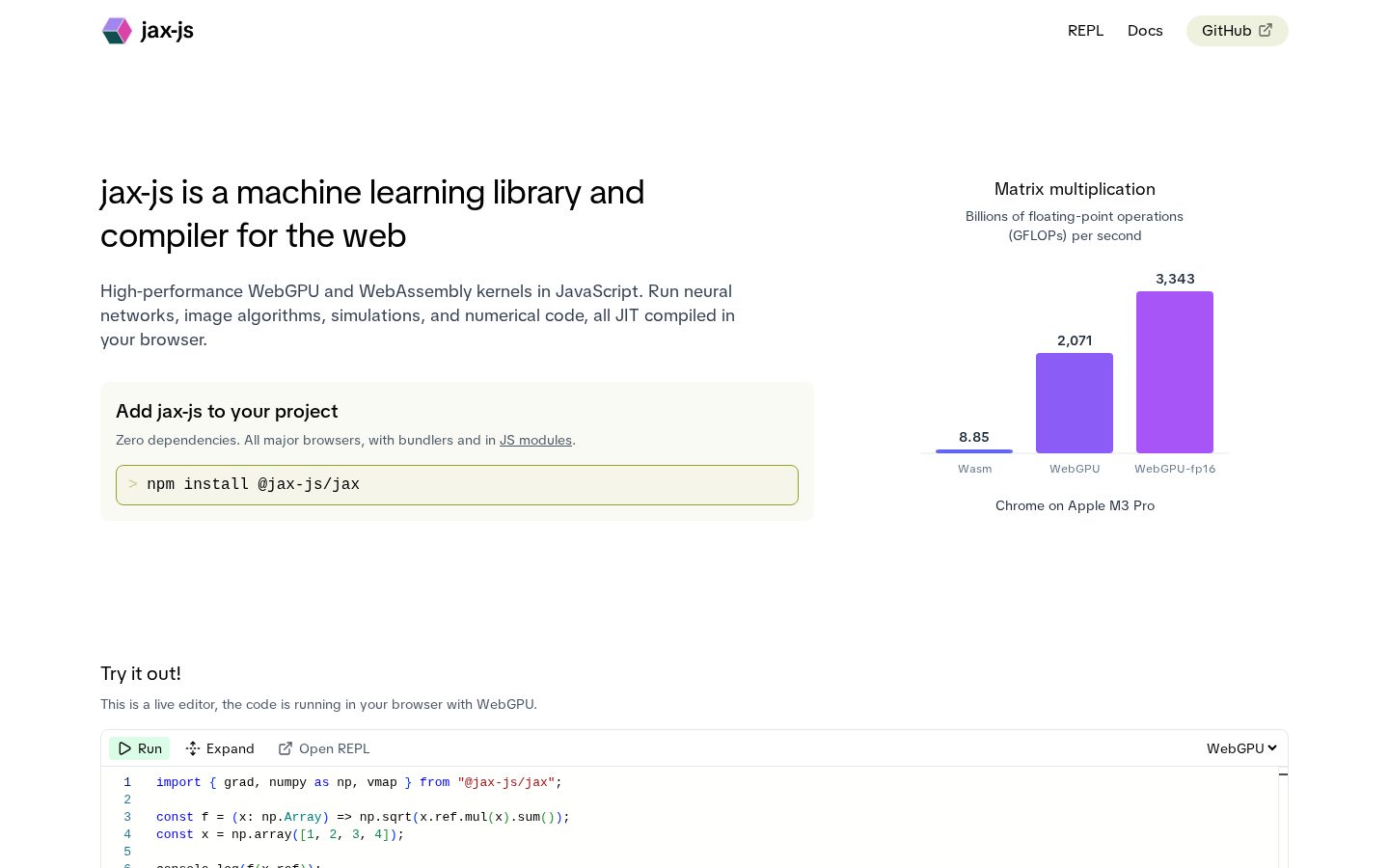The height and width of the screenshot is (868, 1389).
Task: Click code line 1 with the import statement
Action: click(359, 782)
